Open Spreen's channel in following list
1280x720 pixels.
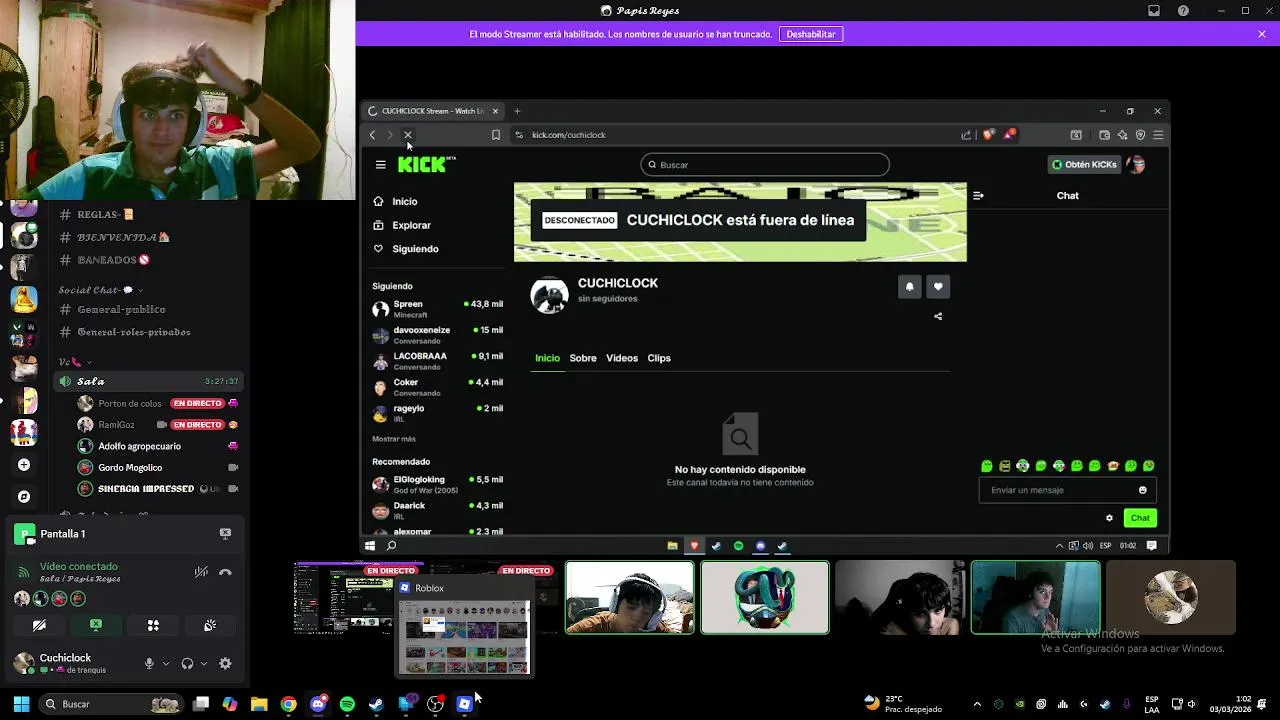(437, 309)
